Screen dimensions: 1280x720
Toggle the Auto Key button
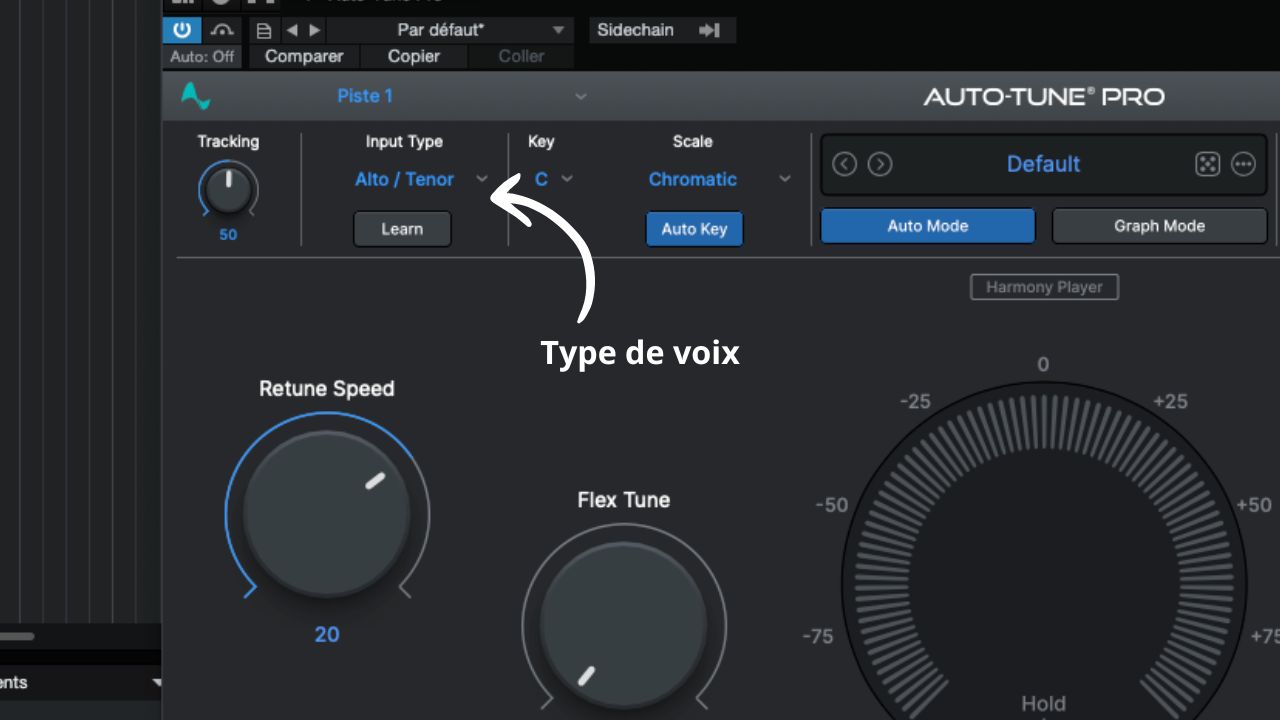tap(694, 229)
